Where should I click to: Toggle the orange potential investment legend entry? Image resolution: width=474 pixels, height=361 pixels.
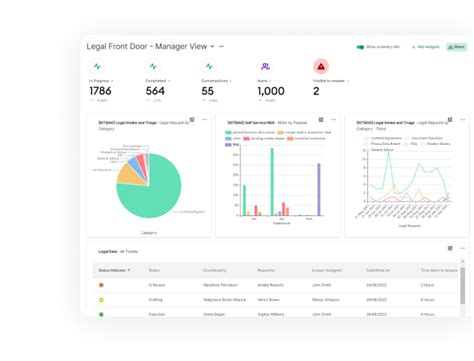(x=306, y=138)
